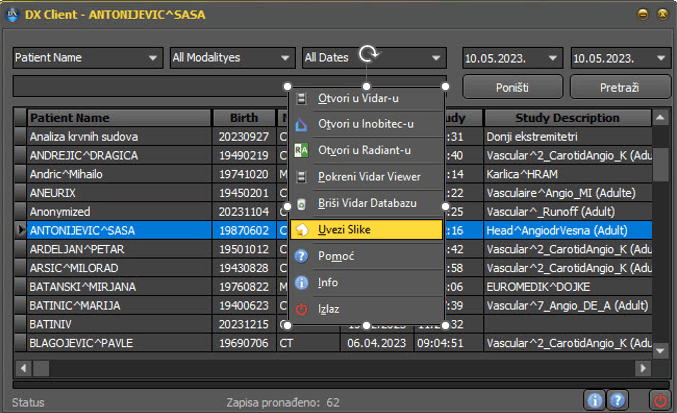Click the vertical scrollbar down arrow of the table

[x=660, y=350]
